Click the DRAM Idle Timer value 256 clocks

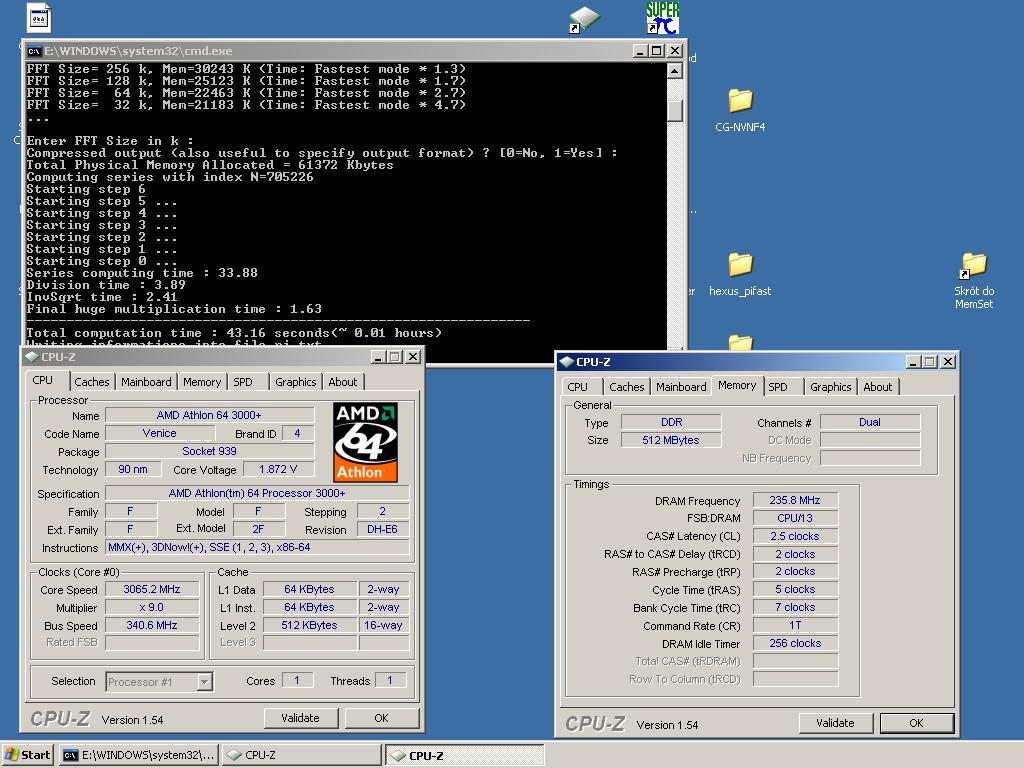[795, 643]
